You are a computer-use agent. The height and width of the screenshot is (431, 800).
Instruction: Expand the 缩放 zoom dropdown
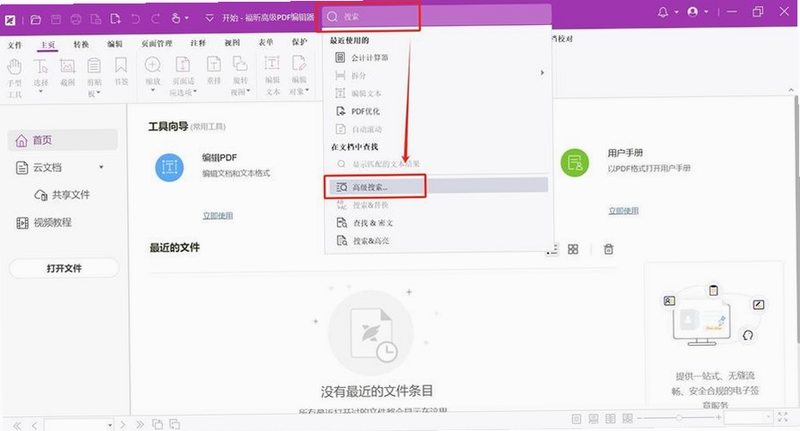(x=153, y=90)
